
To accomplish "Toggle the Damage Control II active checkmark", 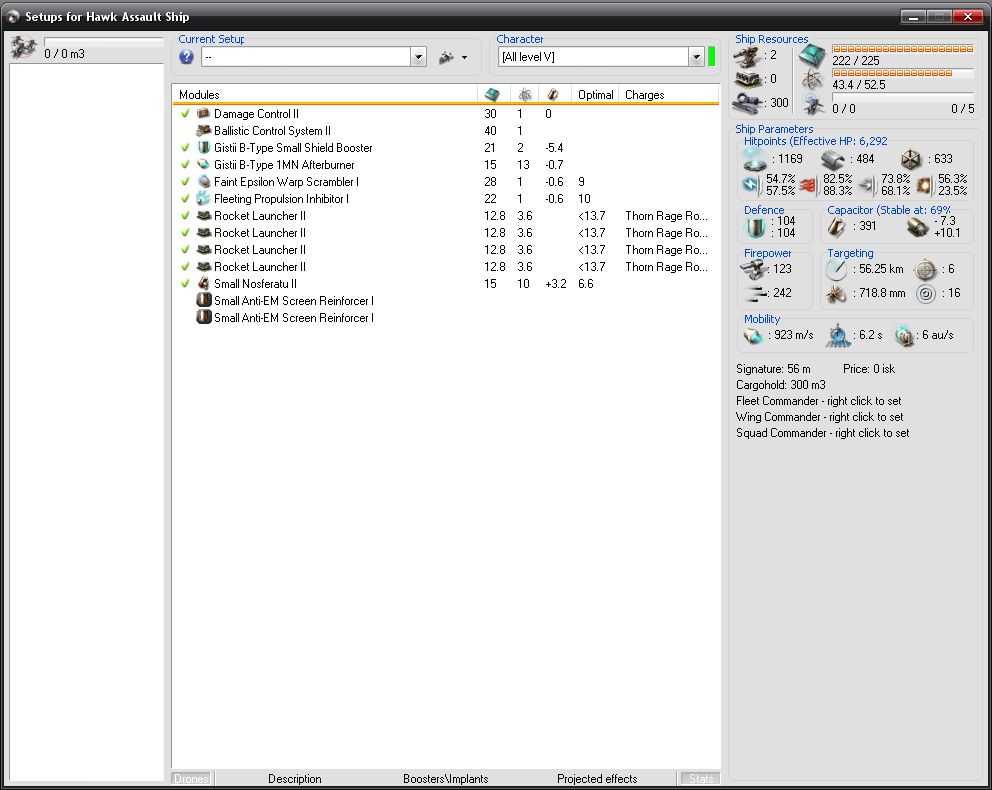I will (x=185, y=113).
